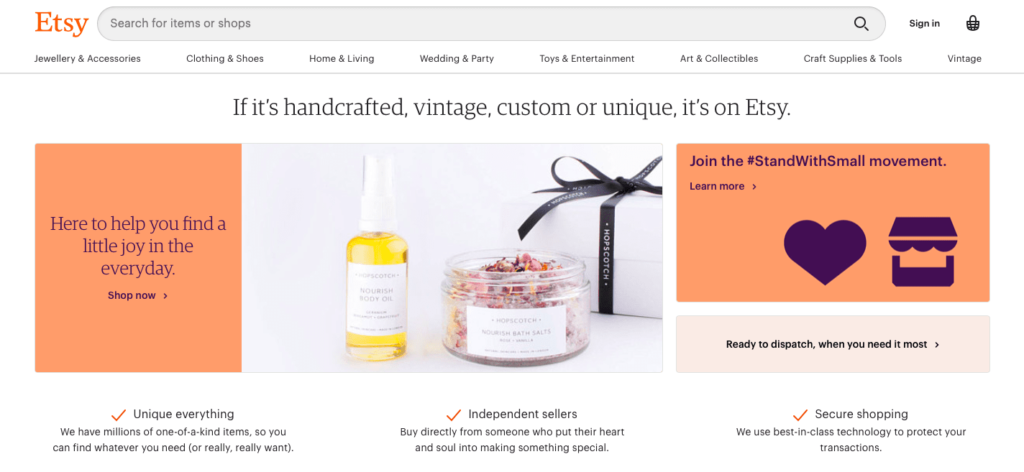The image size is (1024, 472).
Task: Click the Etsy logo
Action: 61,24
